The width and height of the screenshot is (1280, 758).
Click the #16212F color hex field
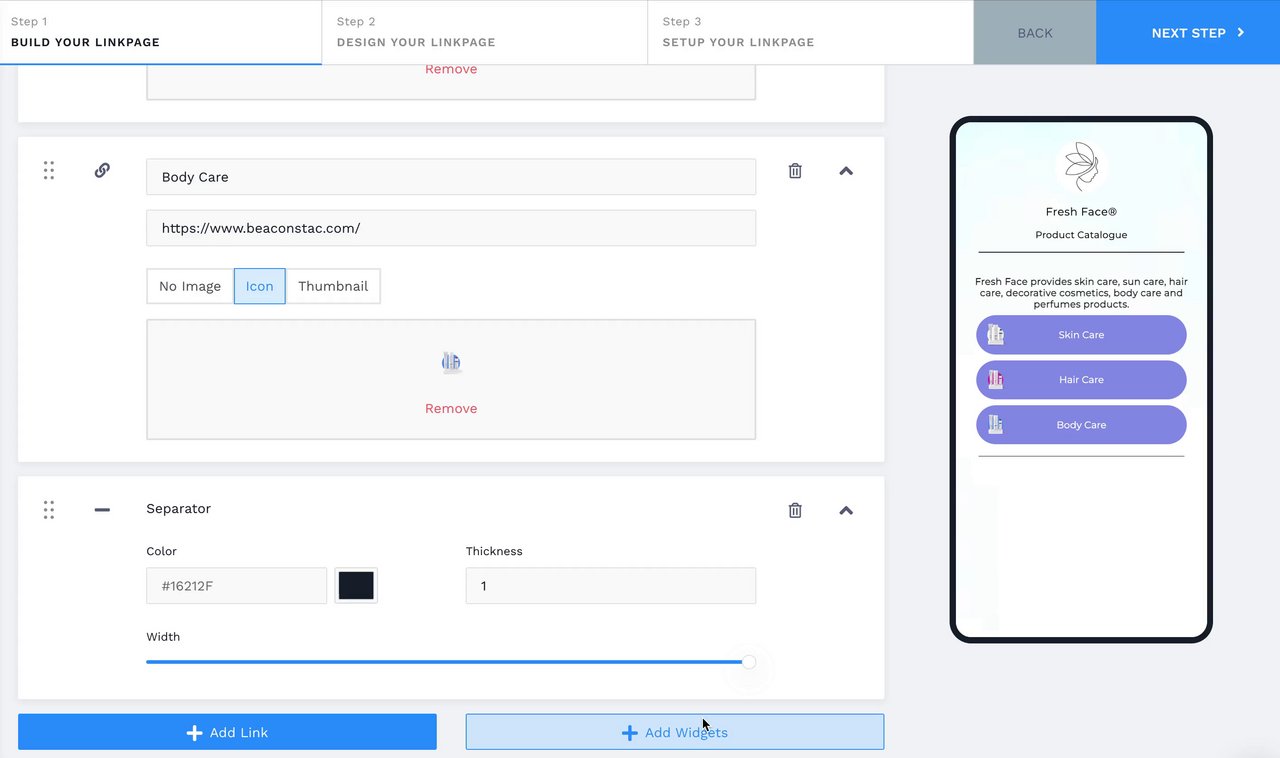click(x=237, y=586)
